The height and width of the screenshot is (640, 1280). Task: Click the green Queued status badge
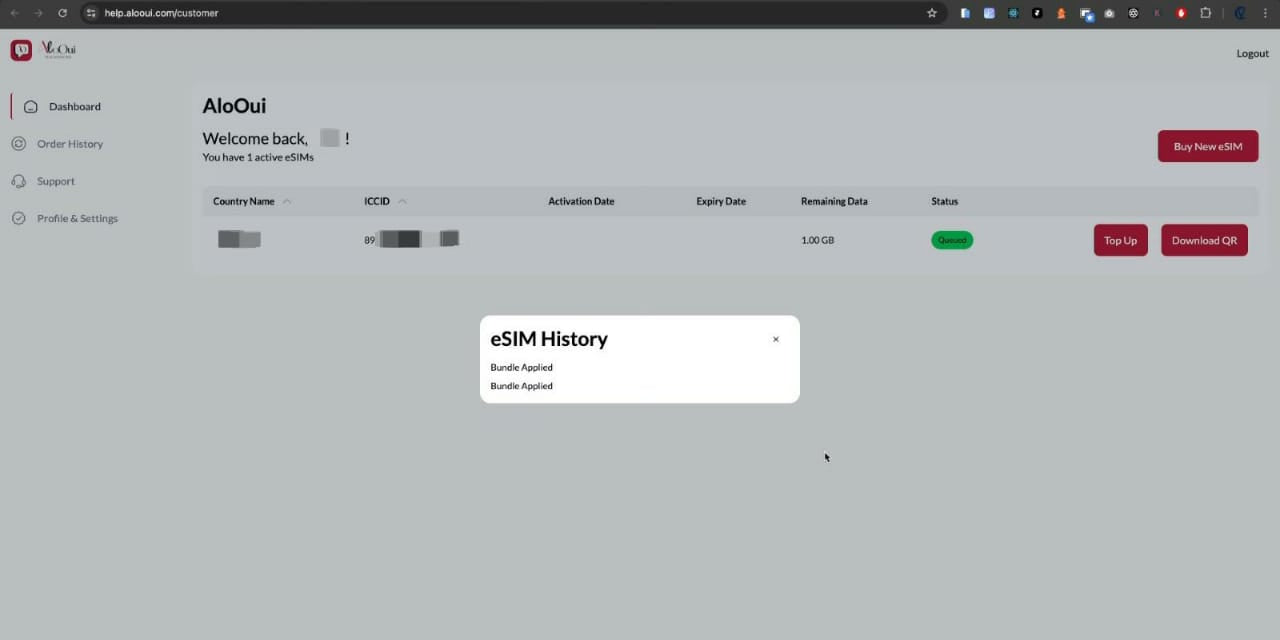(952, 240)
